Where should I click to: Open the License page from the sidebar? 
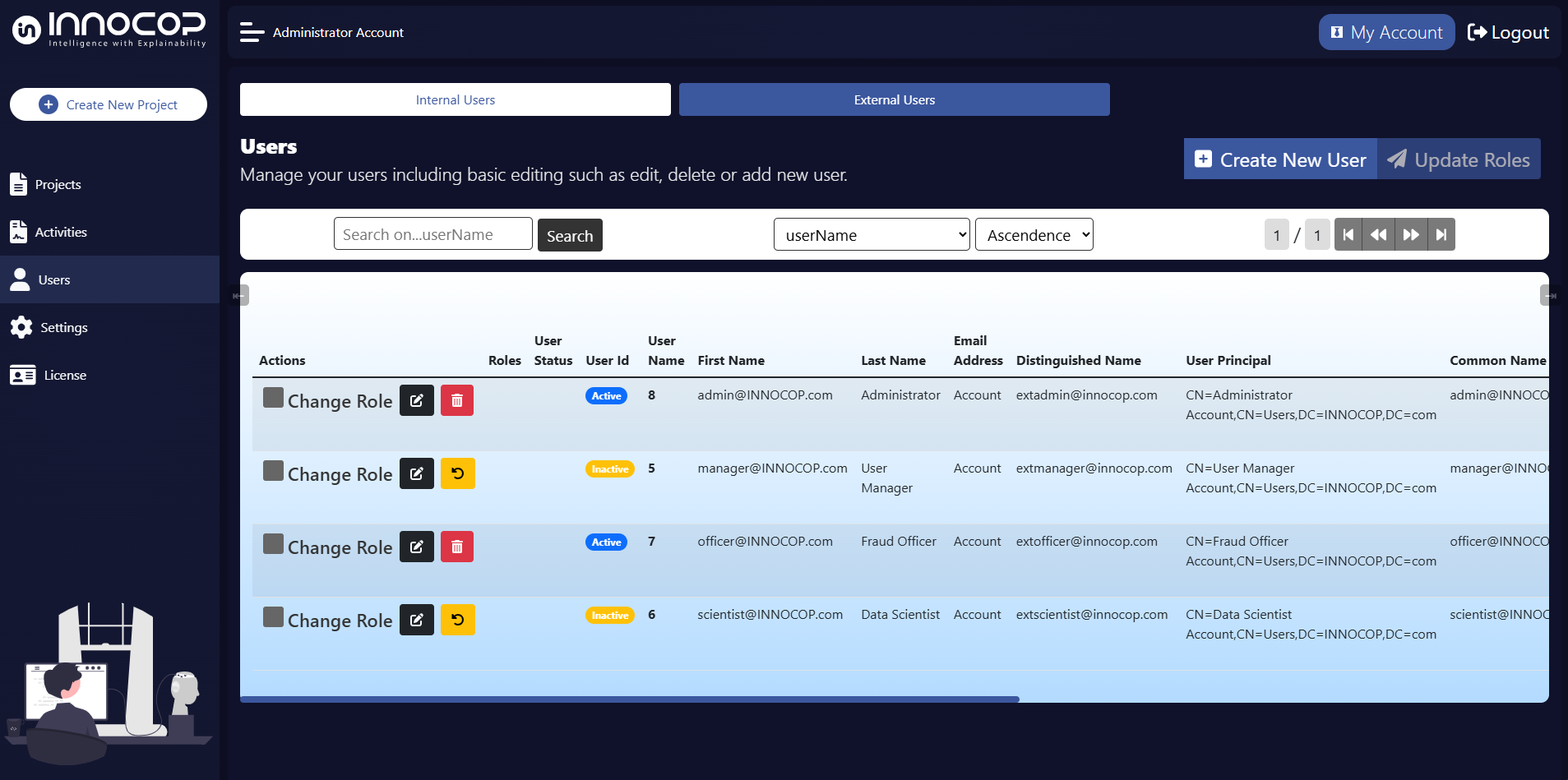pos(109,375)
